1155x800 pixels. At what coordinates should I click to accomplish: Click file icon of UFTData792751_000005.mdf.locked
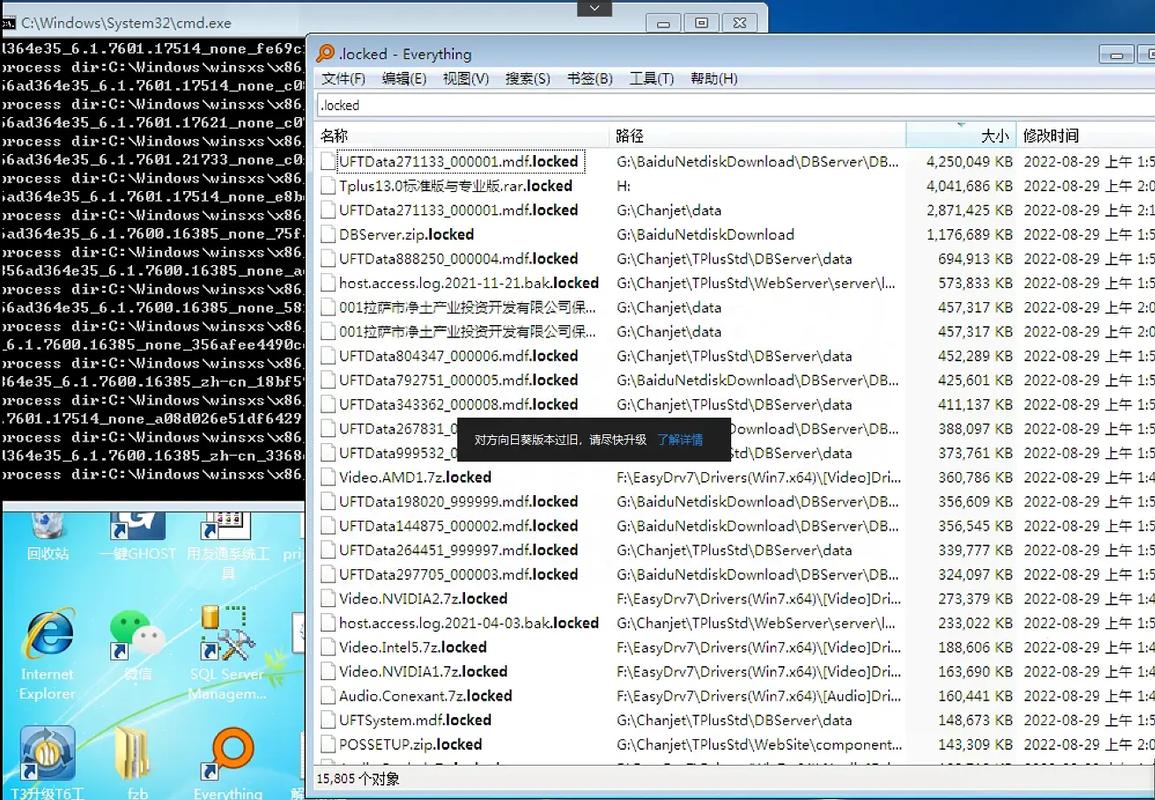(328, 380)
